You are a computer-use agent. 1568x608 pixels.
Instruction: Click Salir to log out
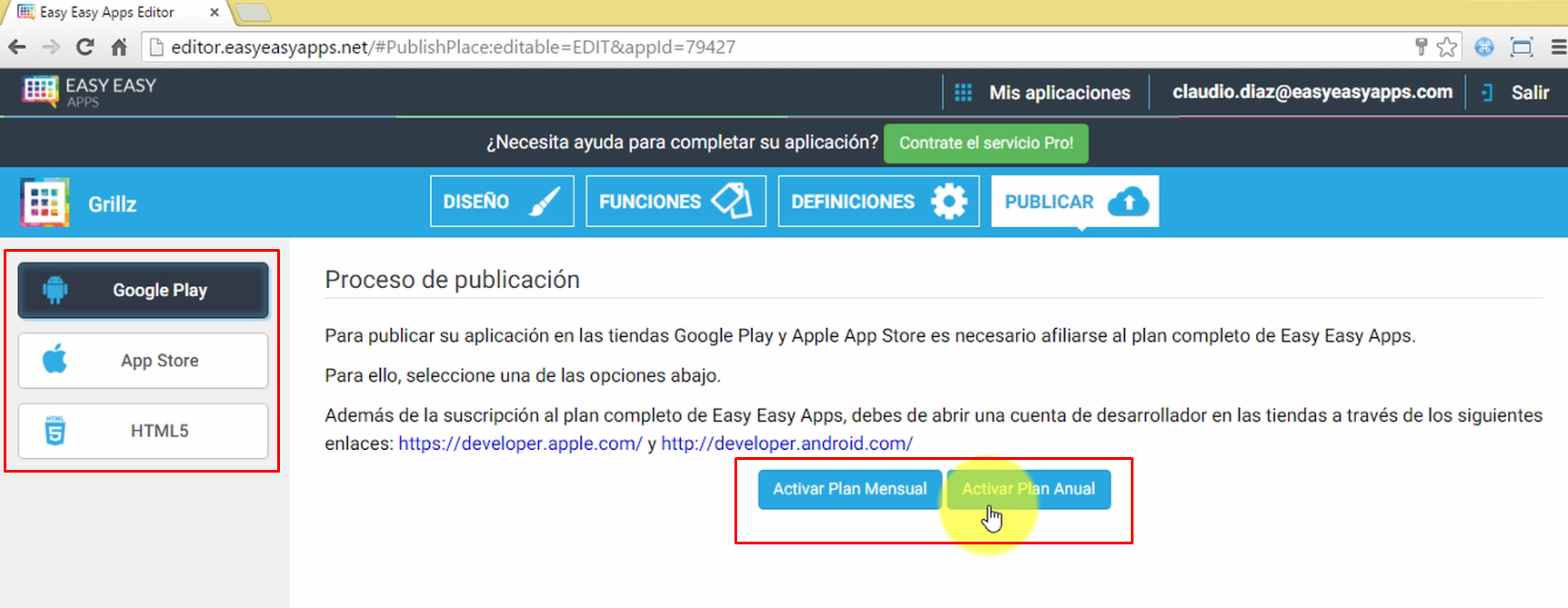1530,93
